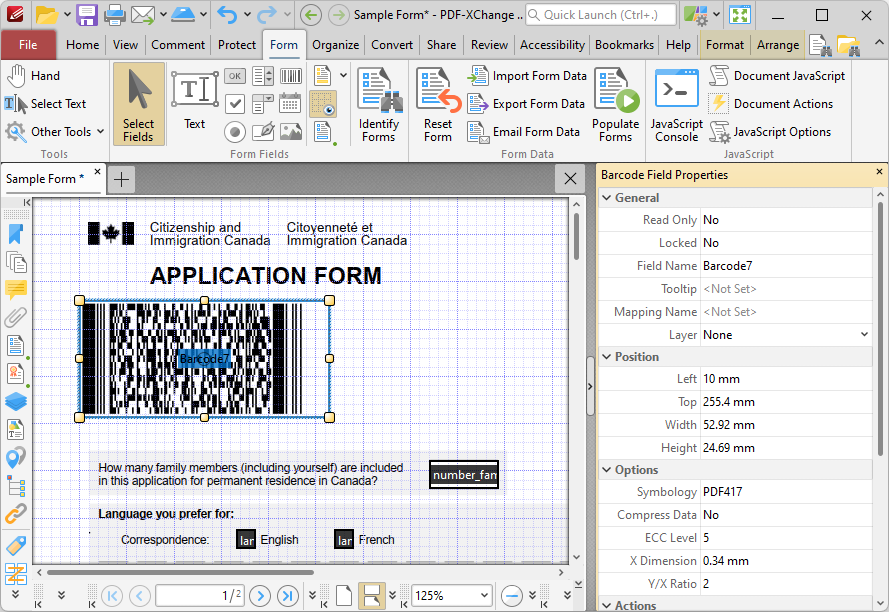Print the document from quick toolbar

115,15
